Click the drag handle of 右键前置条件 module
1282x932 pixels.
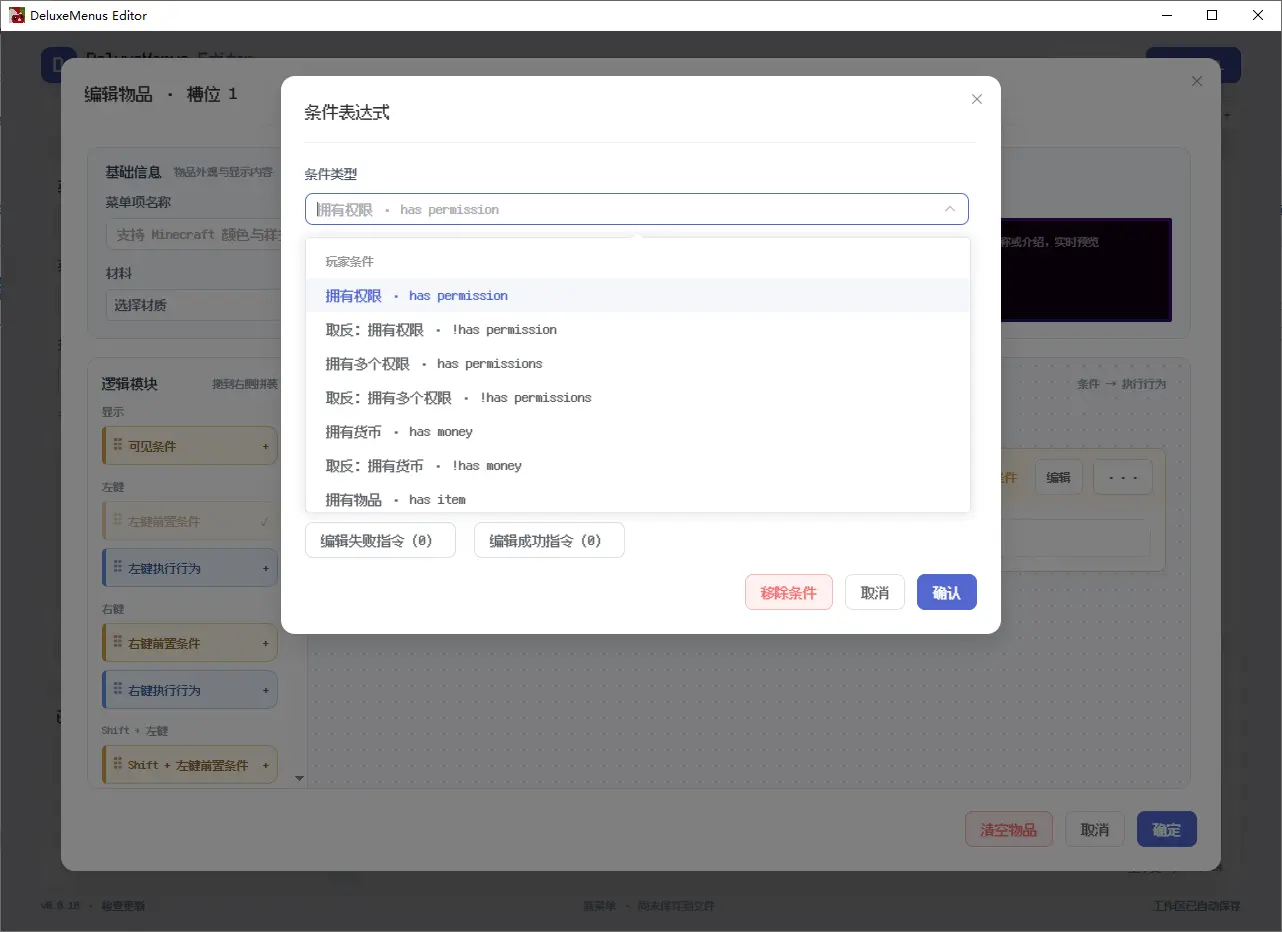click(x=118, y=643)
